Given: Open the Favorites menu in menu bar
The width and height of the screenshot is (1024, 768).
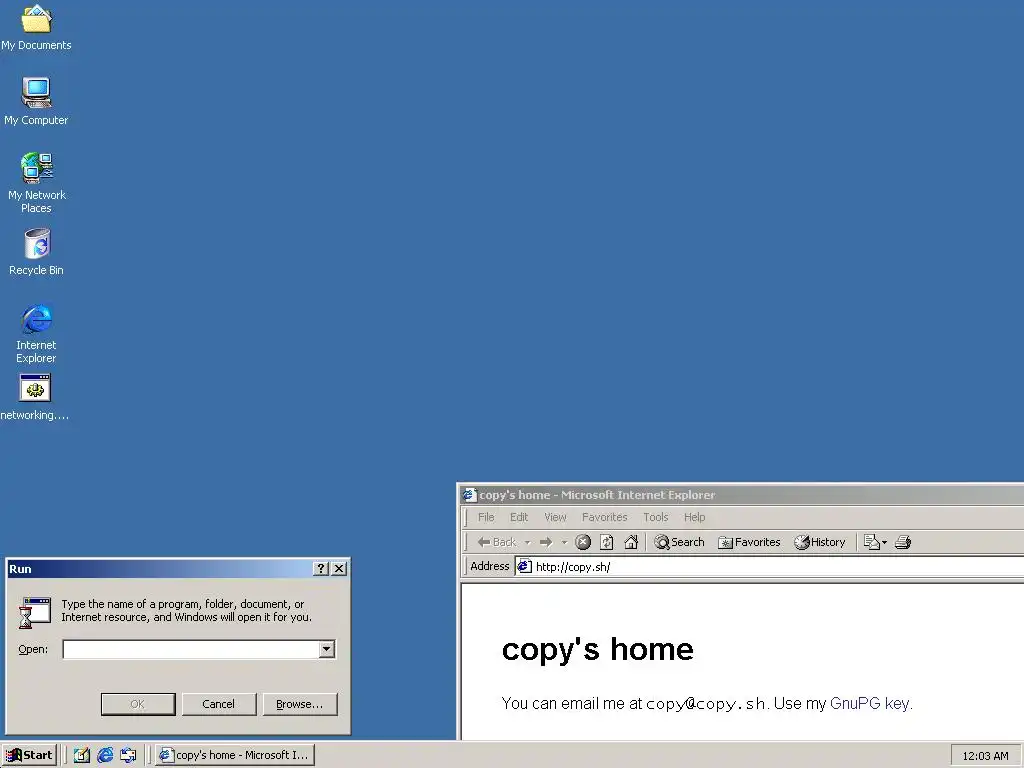Looking at the screenshot, I should [x=605, y=517].
